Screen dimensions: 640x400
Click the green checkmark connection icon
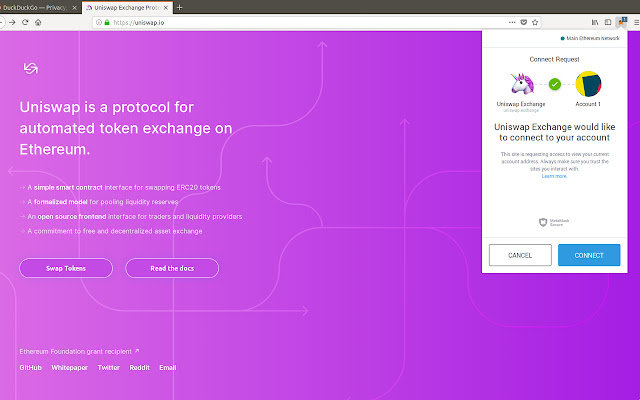coord(554,84)
